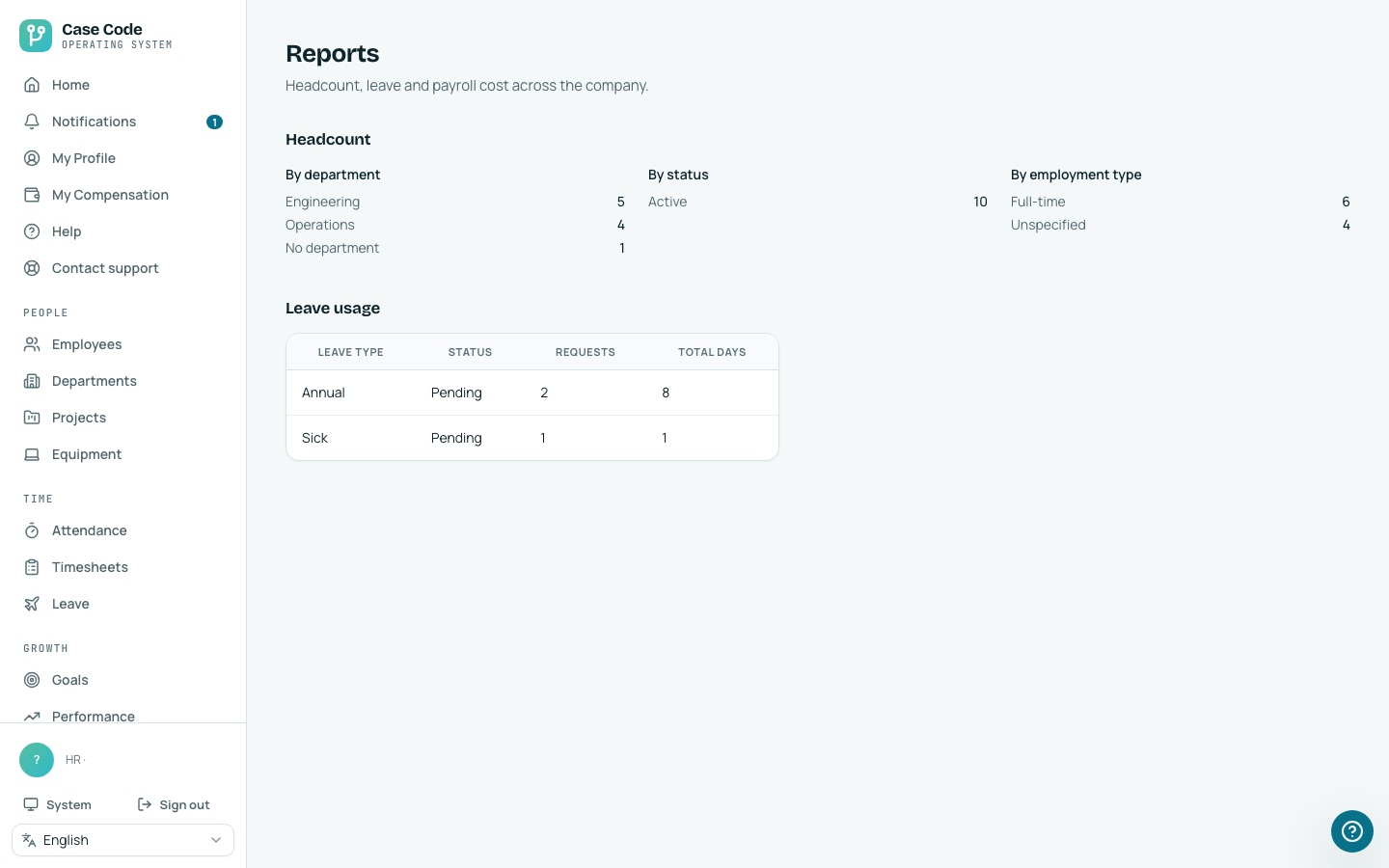Click the Projects folder icon
The width and height of the screenshot is (1389, 868).
click(32, 418)
